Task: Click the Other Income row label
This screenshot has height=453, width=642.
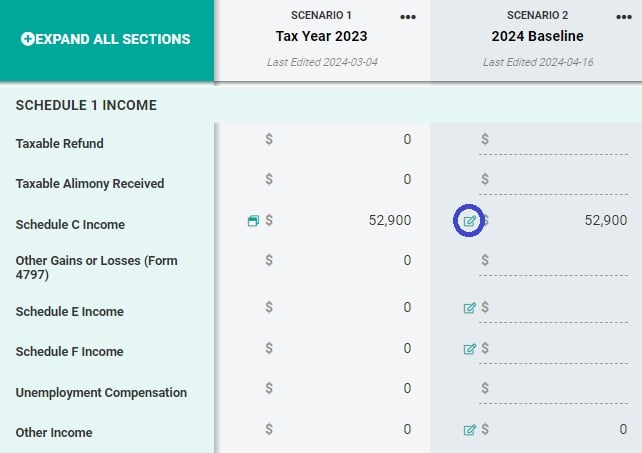Action: [x=54, y=433]
